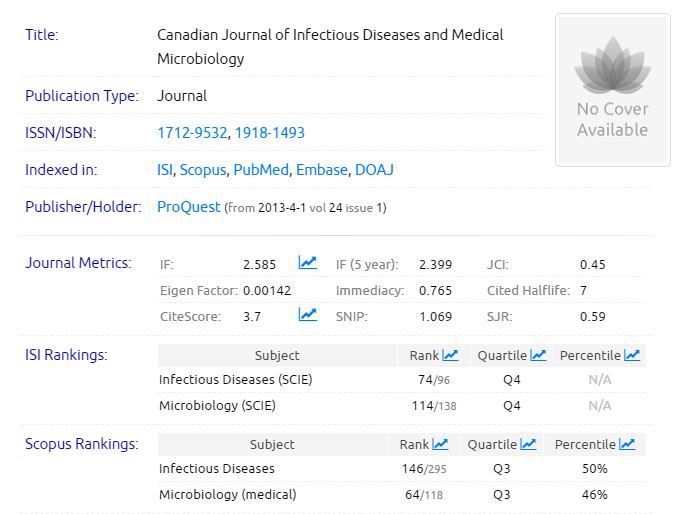Open the PubMed index link
This screenshot has width=680, height=514.
click(x=260, y=170)
